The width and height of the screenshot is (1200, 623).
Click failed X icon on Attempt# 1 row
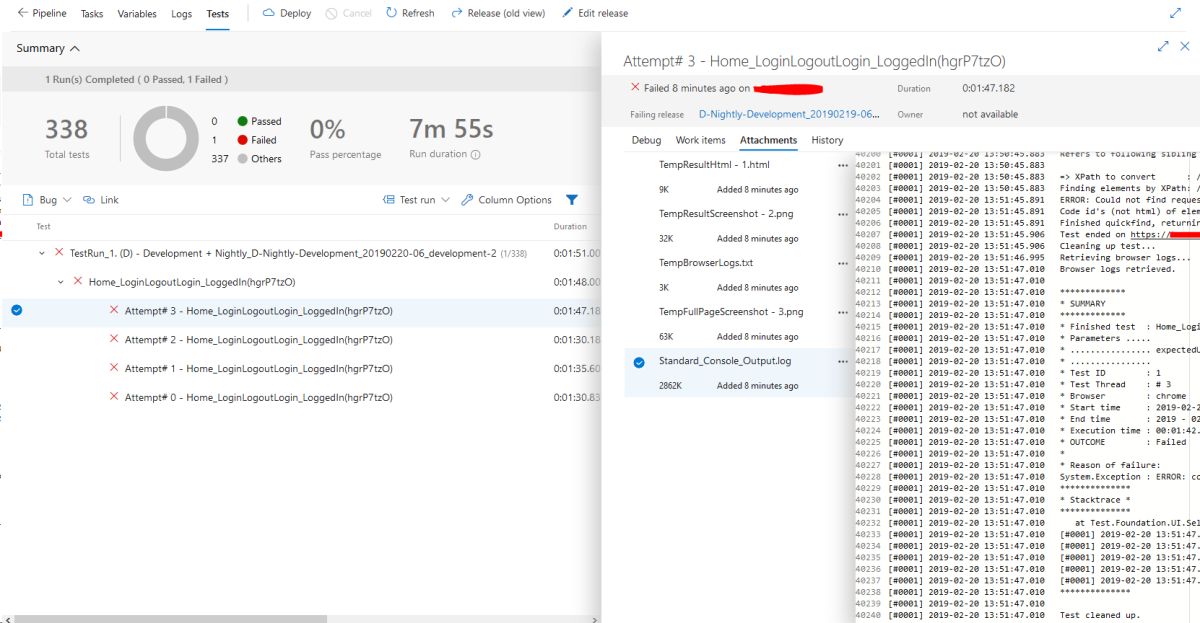click(x=114, y=369)
